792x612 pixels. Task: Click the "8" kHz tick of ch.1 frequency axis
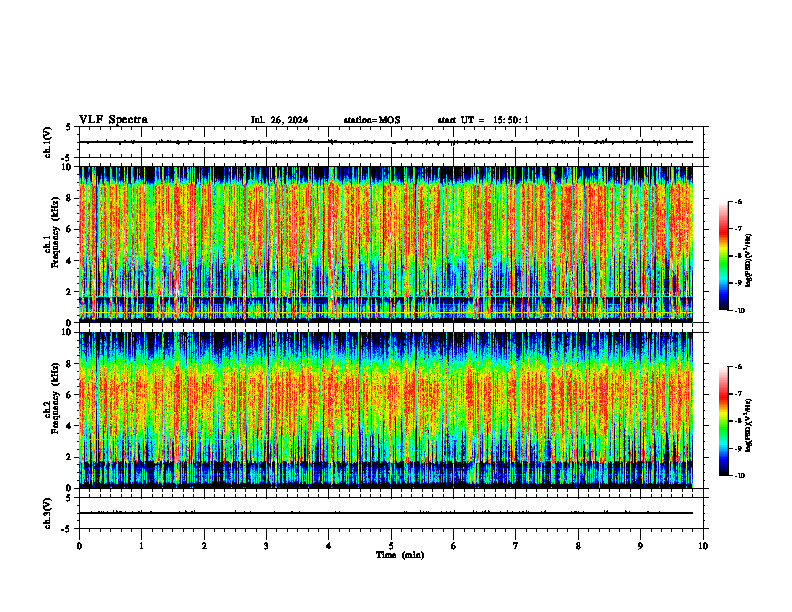[x=70, y=198]
